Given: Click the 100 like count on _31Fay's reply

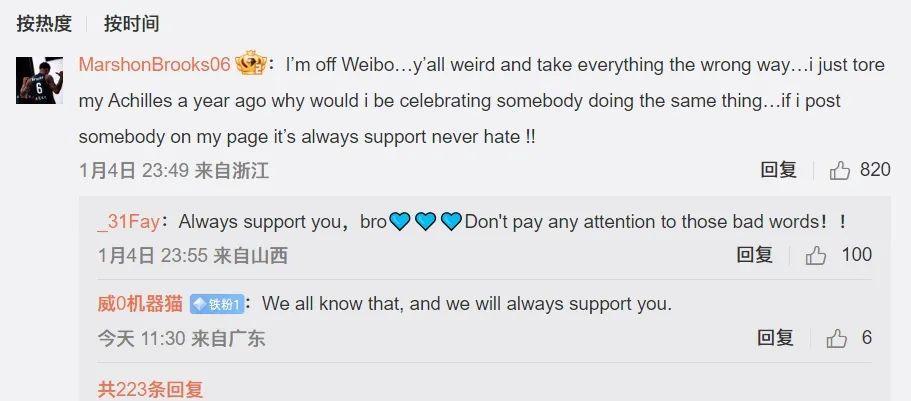Looking at the screenshot, I should 856,255.
